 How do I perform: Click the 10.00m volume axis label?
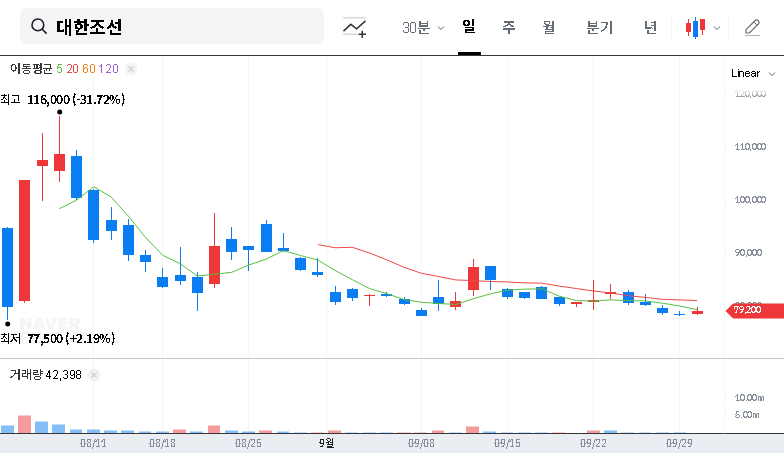(749, 398)
